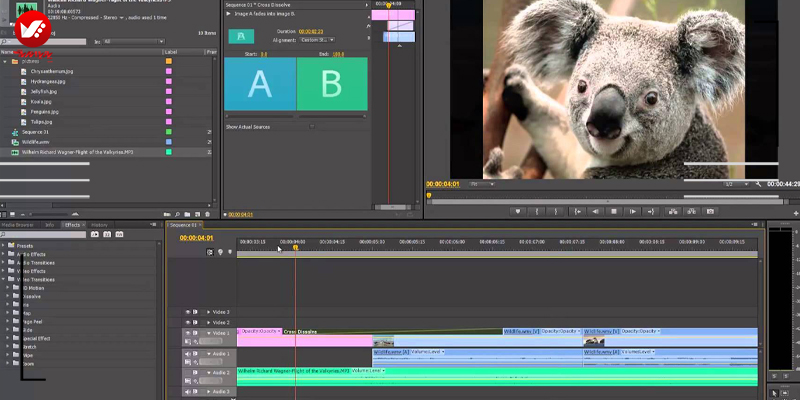Toggle Sync Lock on Video 3 track
This screenshot has width=800, height=400.
(x=195, y=312)
